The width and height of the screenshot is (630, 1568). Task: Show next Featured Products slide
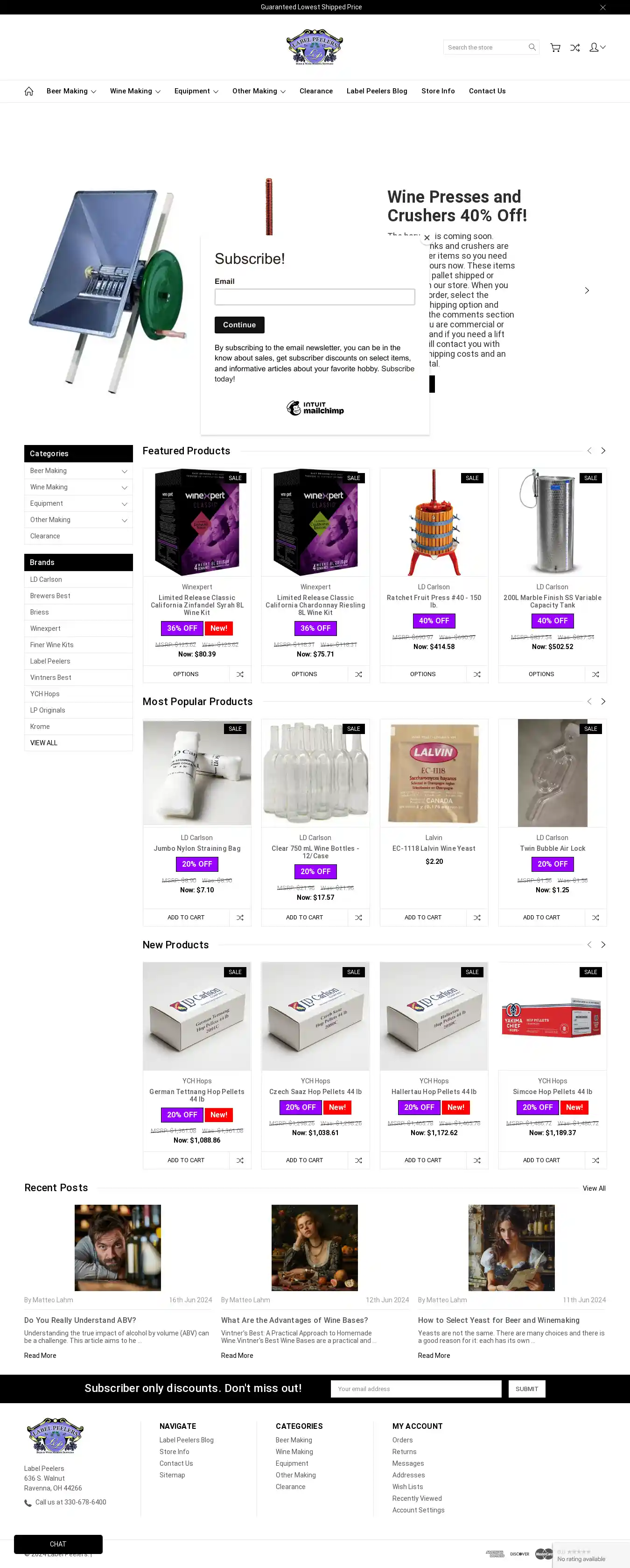(x=603, y=451)
